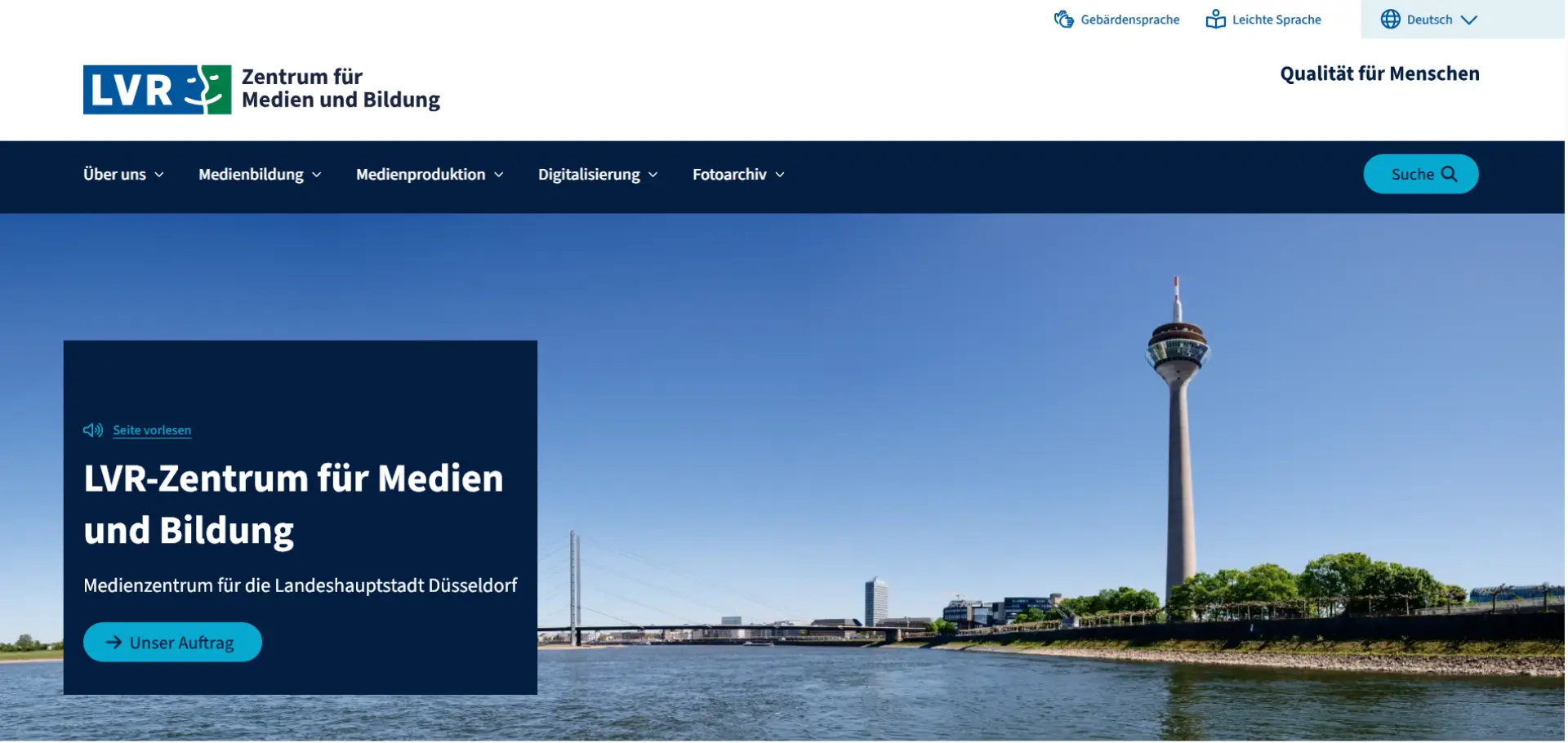Click the Qualität für Menschen slogan
Viewport: 1568px width, 743px height.
1379,73
